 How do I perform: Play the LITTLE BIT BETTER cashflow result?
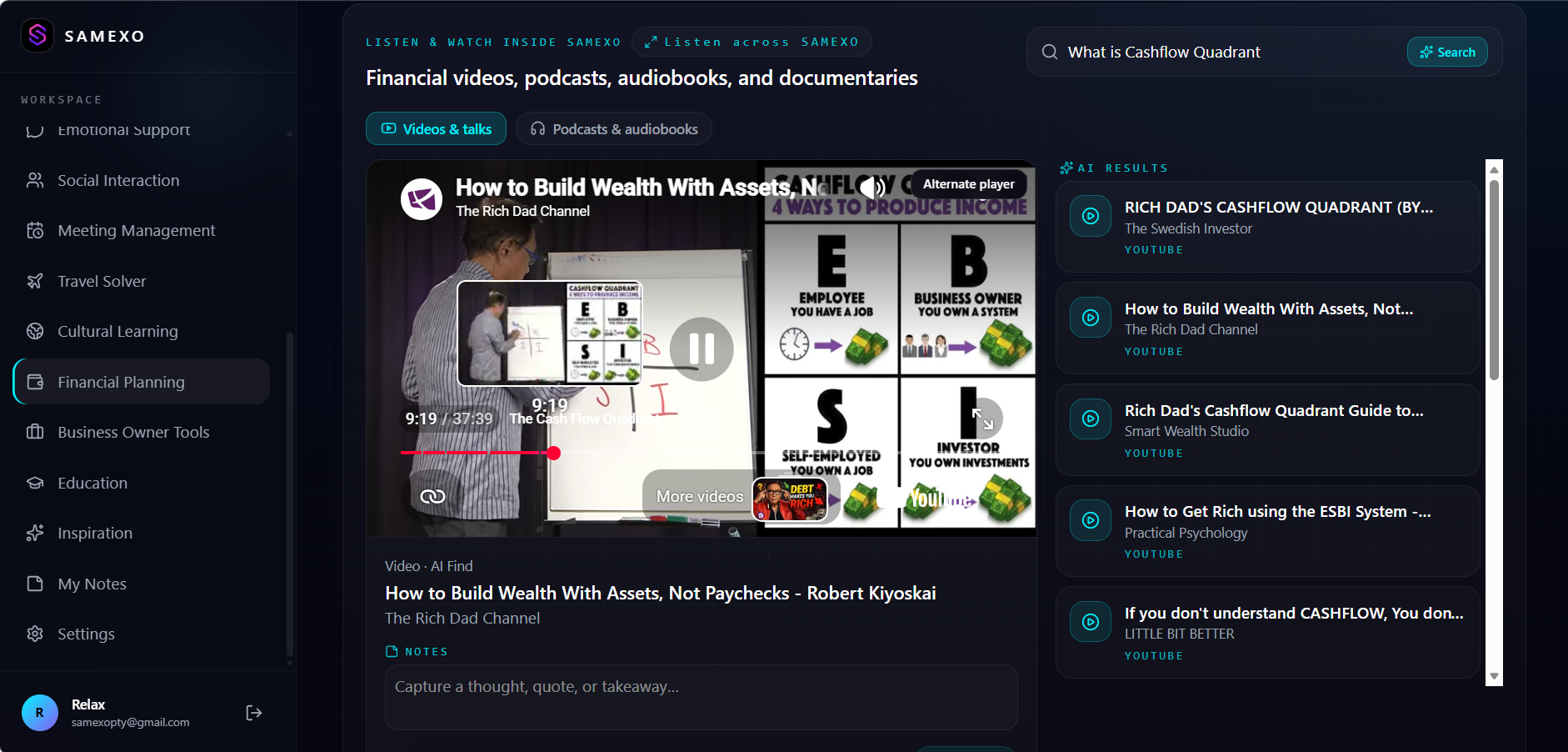pos(1268,633)
